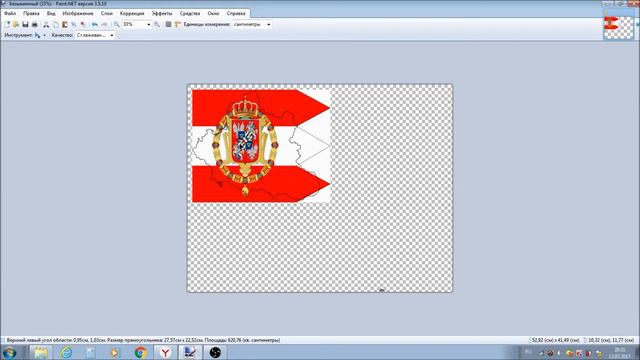Screen dimensions: 640x360
Task: Click the zoom out magnifier icon
Action: click(x=116, y=24)
